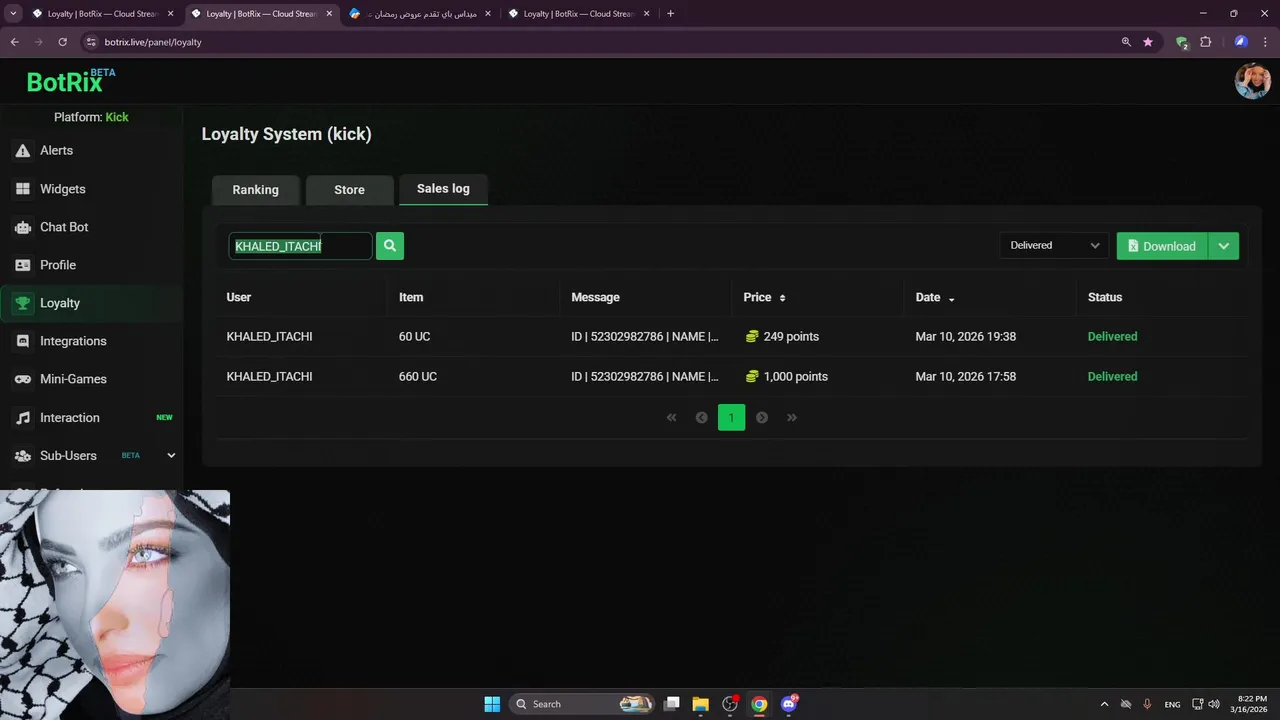Click the 660 UC item cell
The height and width of the screenshot is (720, 1280).
coord(418,376)
